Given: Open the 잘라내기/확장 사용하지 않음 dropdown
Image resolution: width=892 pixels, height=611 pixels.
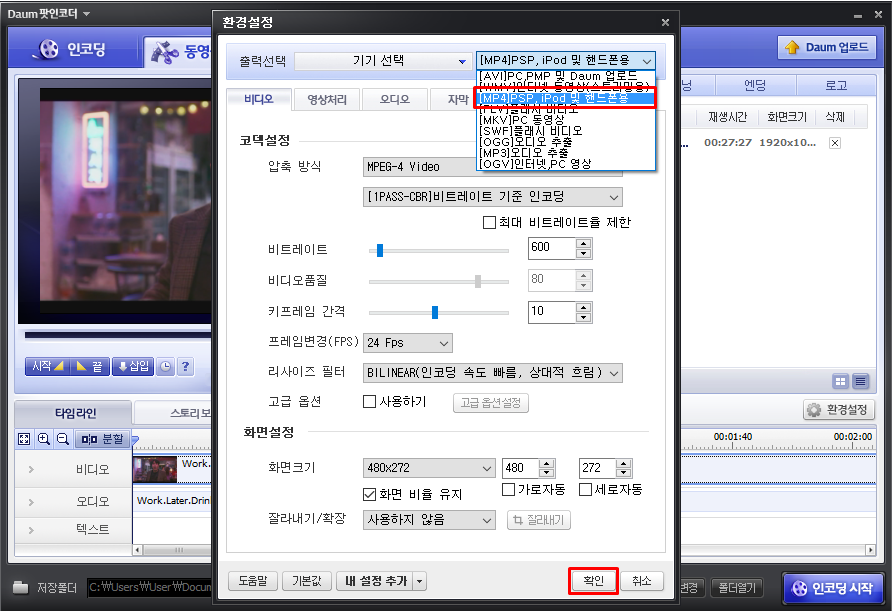Looking at the screenshot, I should (x=428, y=520).
